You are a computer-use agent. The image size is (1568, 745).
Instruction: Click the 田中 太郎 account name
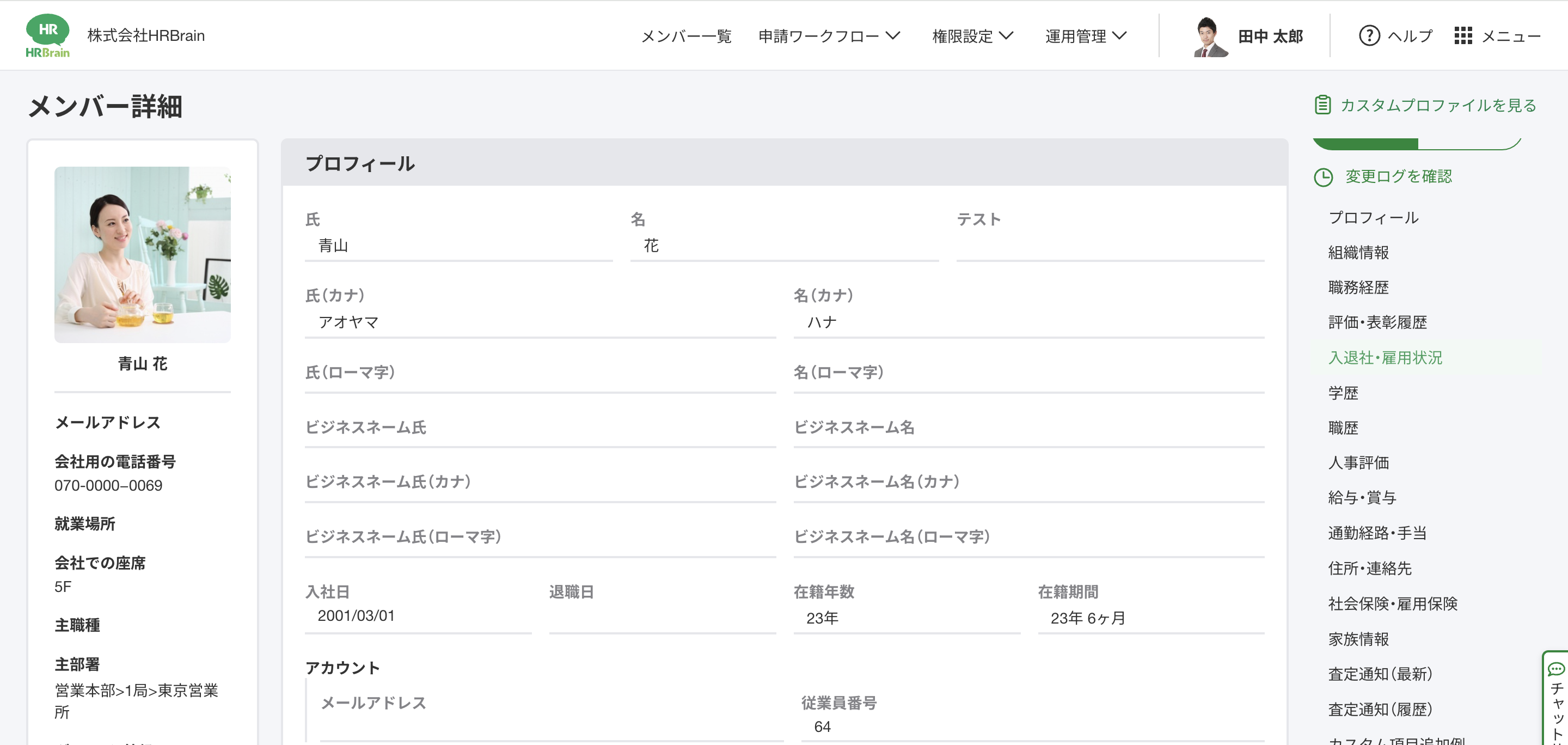coord(1270,36)
